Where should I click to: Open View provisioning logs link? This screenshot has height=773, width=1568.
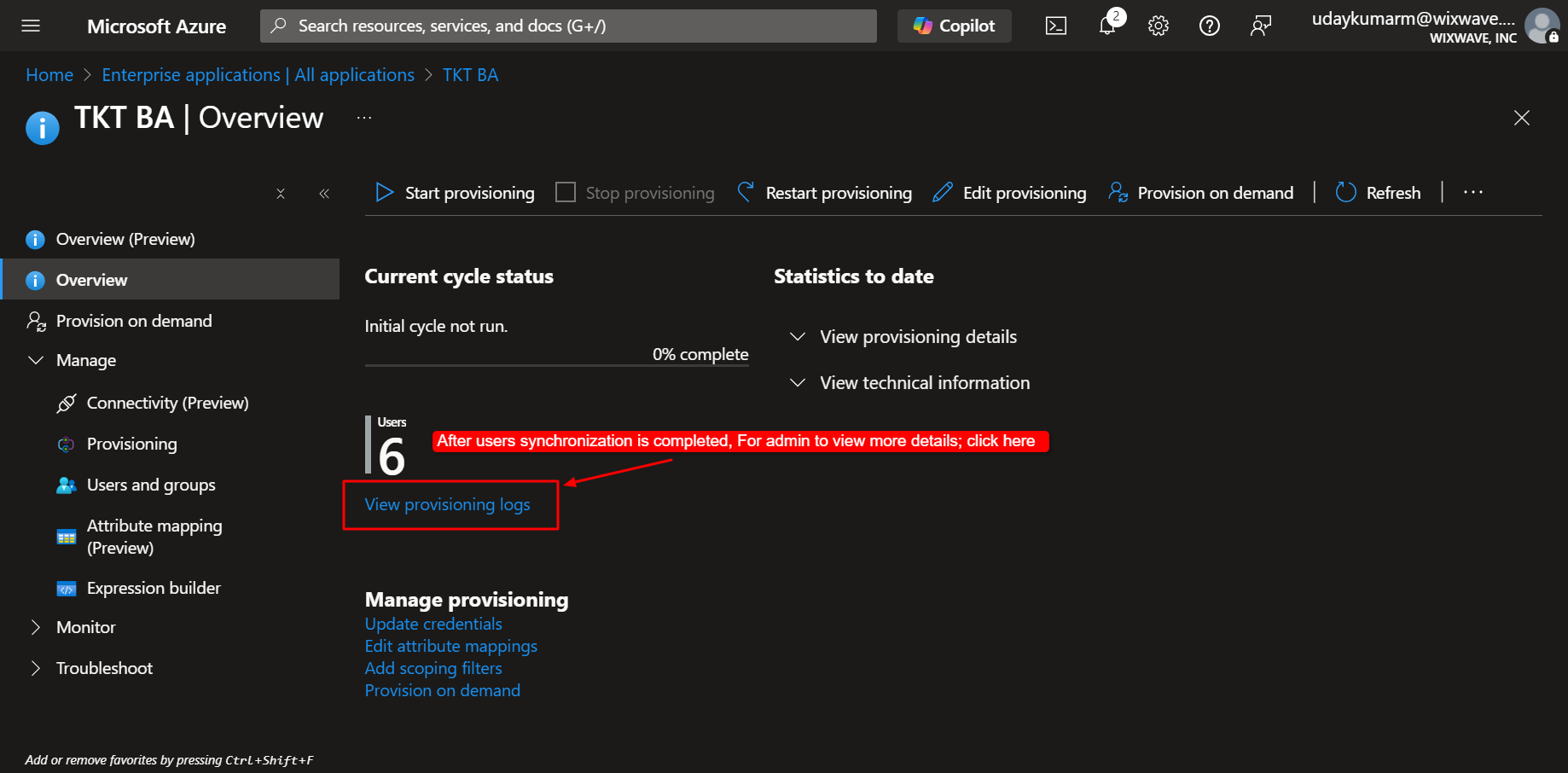[448, 504]
